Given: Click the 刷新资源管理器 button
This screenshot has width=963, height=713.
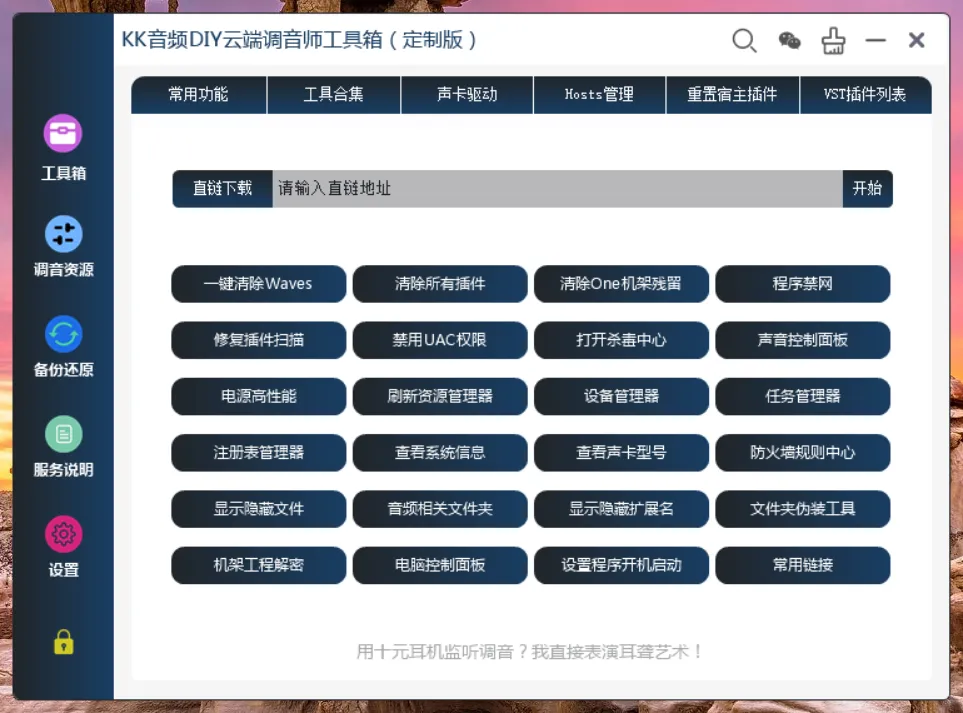Looking at the screenshot, I should coord(440,396).
